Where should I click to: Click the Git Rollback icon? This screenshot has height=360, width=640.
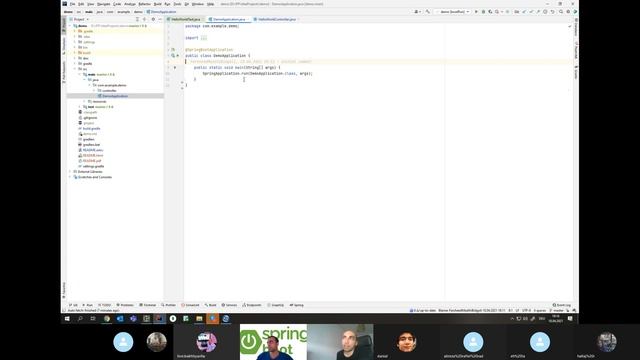tap(552, 12)
